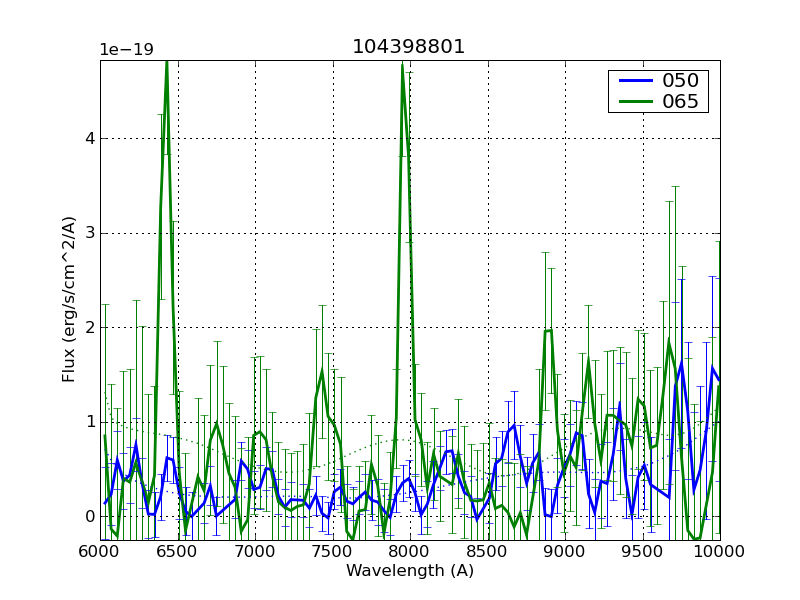Click the 8000 x-axis tick label
Screen dimensions: 800x600
410,551
